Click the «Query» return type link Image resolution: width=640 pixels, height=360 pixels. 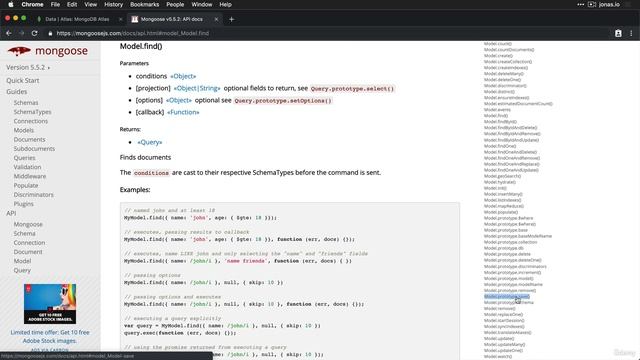click(x=149, y=142)
